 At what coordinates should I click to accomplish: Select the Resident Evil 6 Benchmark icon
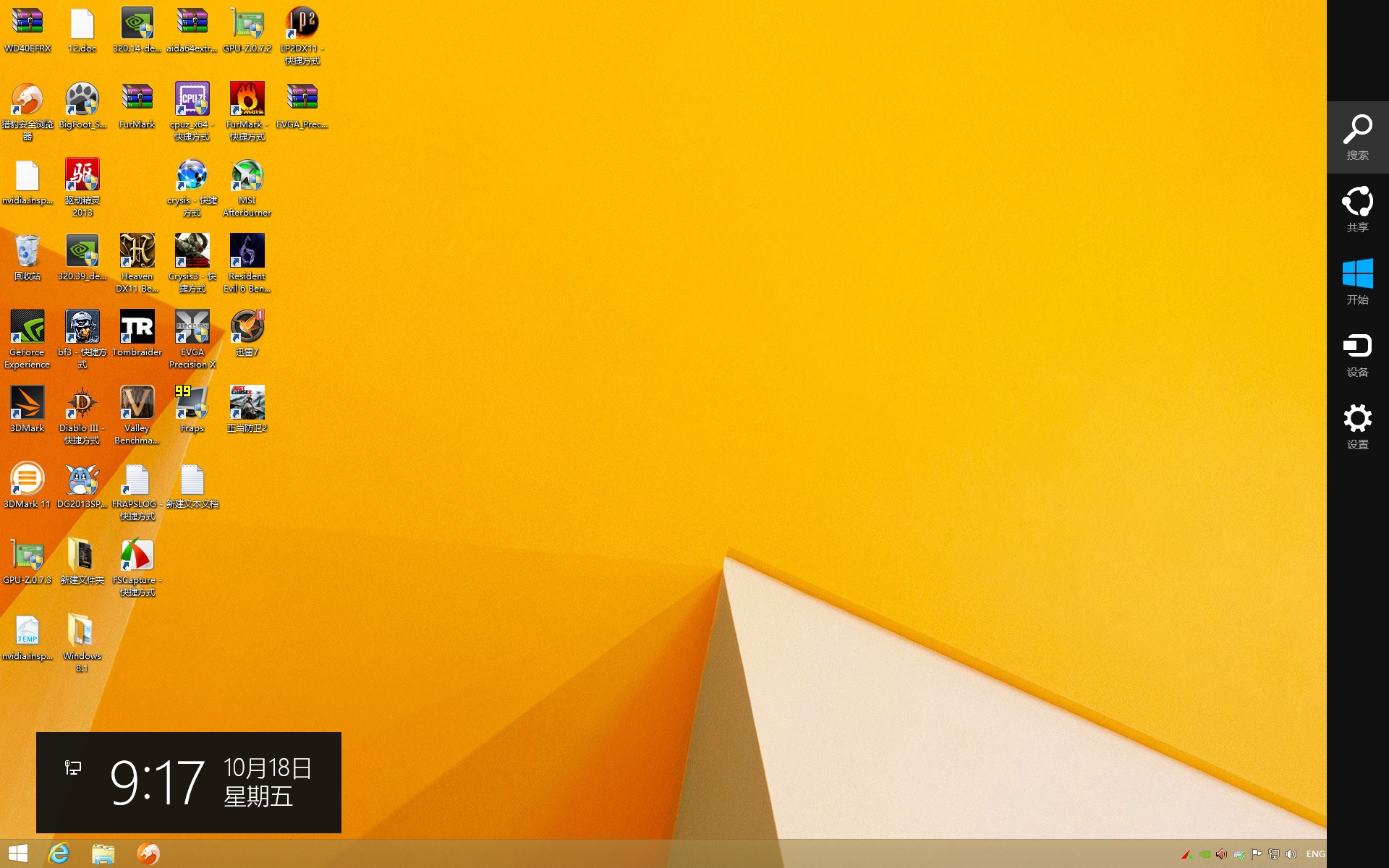247,264
